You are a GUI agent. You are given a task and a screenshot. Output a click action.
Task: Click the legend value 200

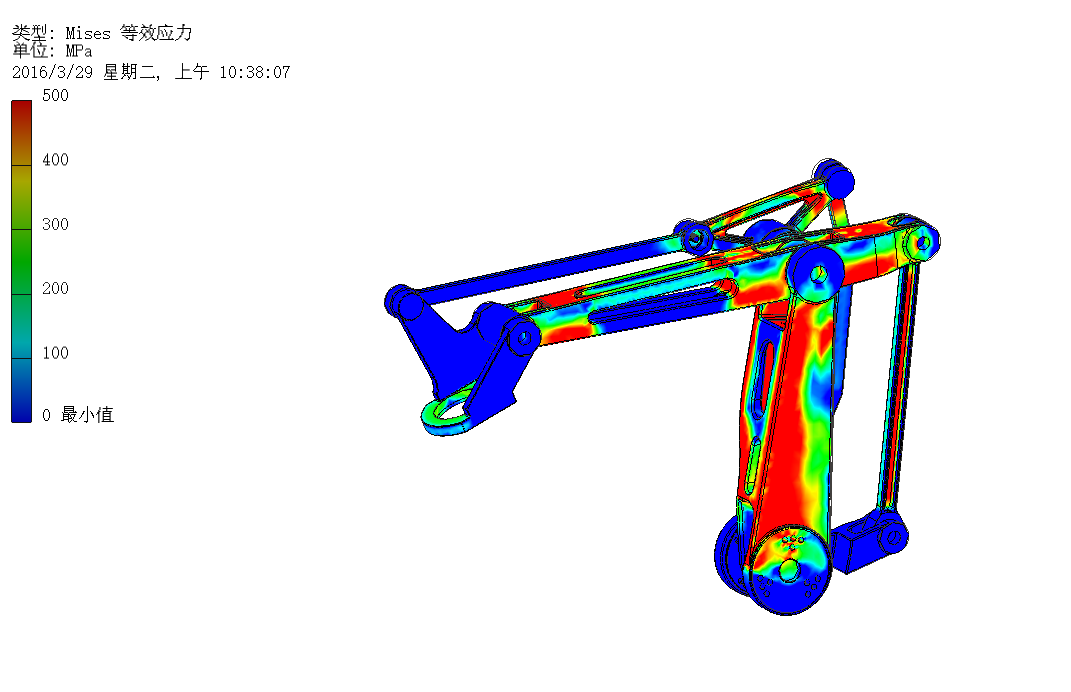[55, 288]
